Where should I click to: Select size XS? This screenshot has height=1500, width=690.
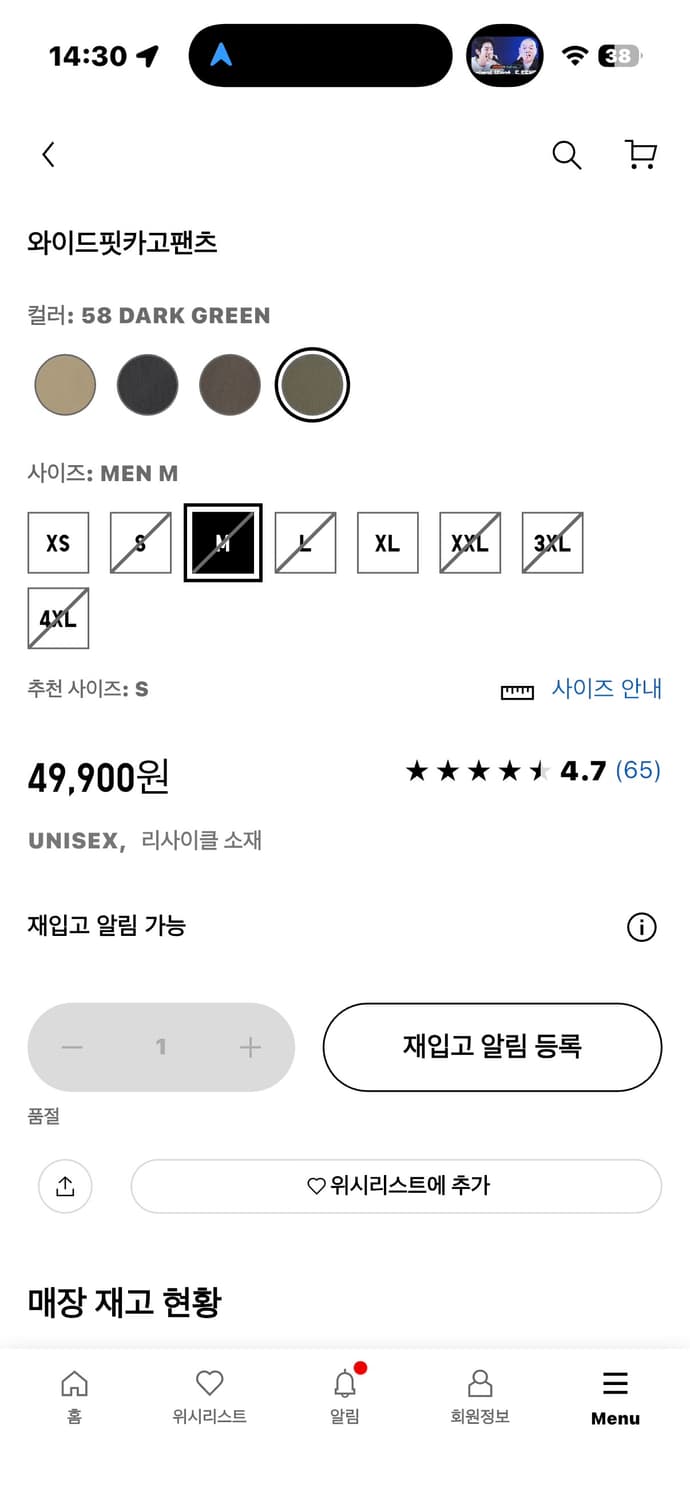58,542
